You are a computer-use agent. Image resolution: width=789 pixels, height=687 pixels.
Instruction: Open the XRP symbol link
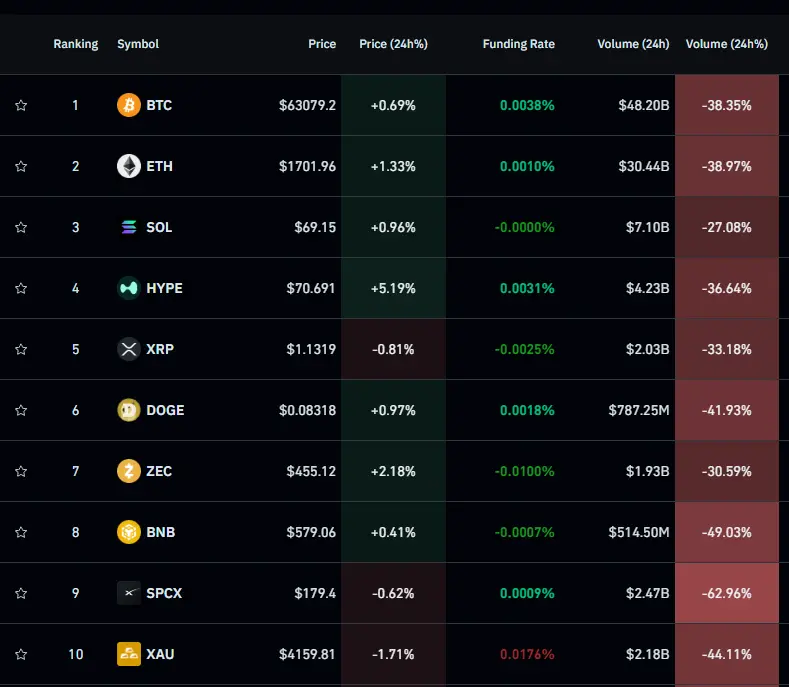[160, 349]
